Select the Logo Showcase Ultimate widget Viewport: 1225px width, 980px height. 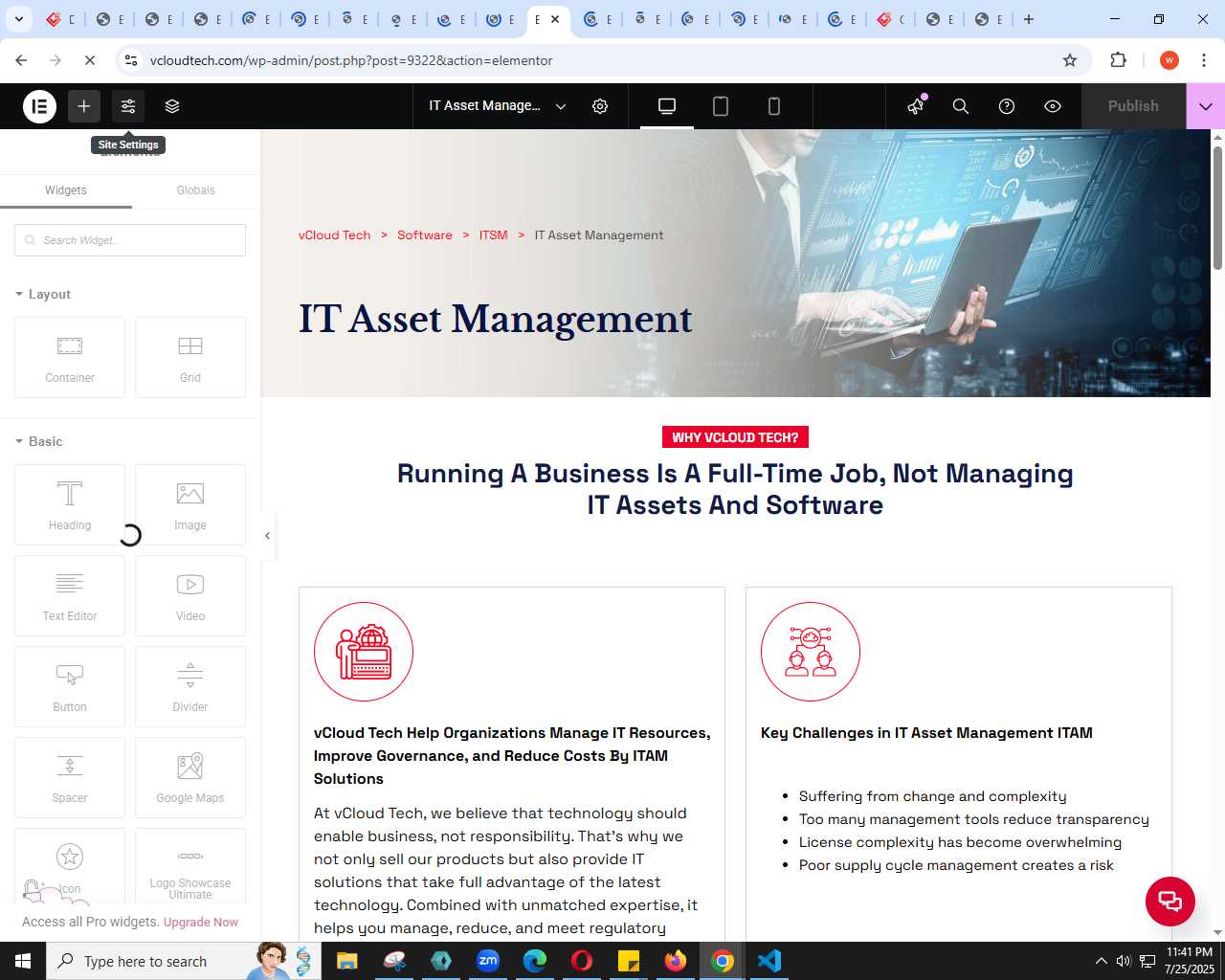point(190,866)
